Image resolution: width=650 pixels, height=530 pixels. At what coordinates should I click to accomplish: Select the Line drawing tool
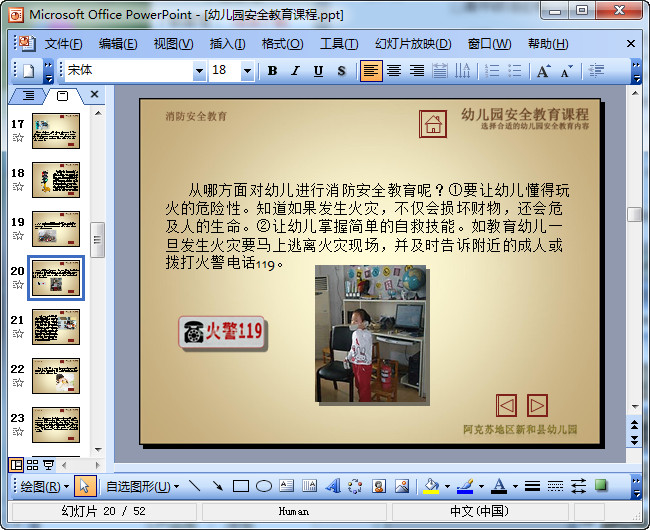click(x=194, y=486)
